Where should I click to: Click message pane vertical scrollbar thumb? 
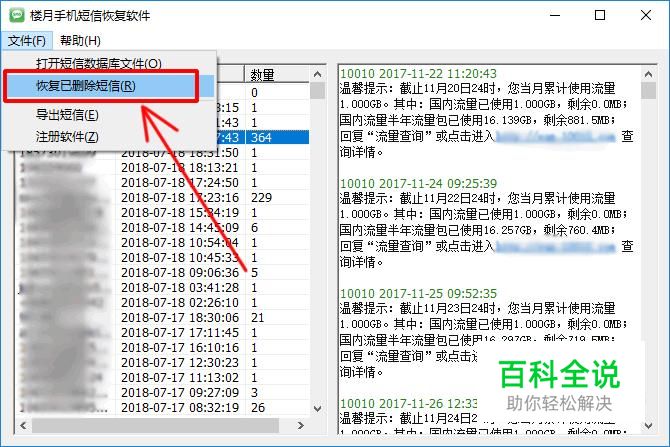click(648, 91)
